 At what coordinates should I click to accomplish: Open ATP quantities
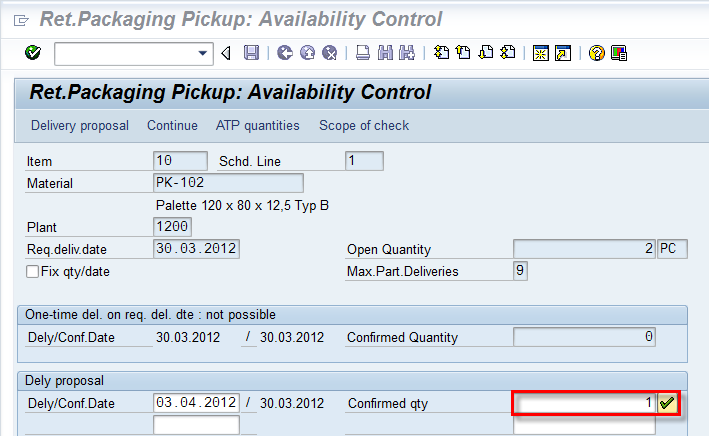(x=257, y=125)
